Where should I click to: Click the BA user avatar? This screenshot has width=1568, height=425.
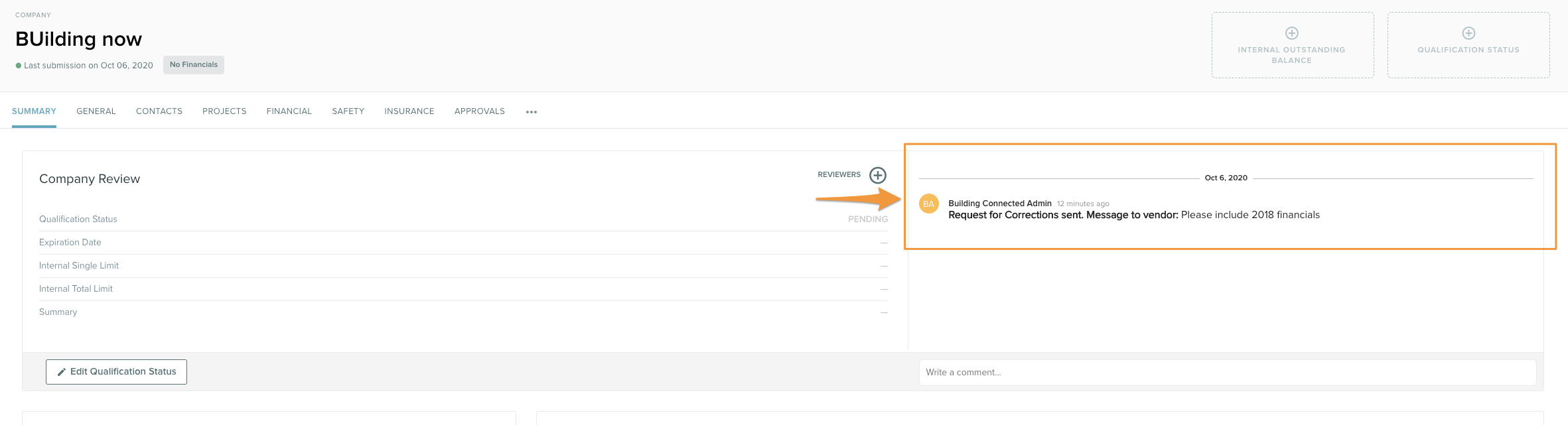point(929,204)
